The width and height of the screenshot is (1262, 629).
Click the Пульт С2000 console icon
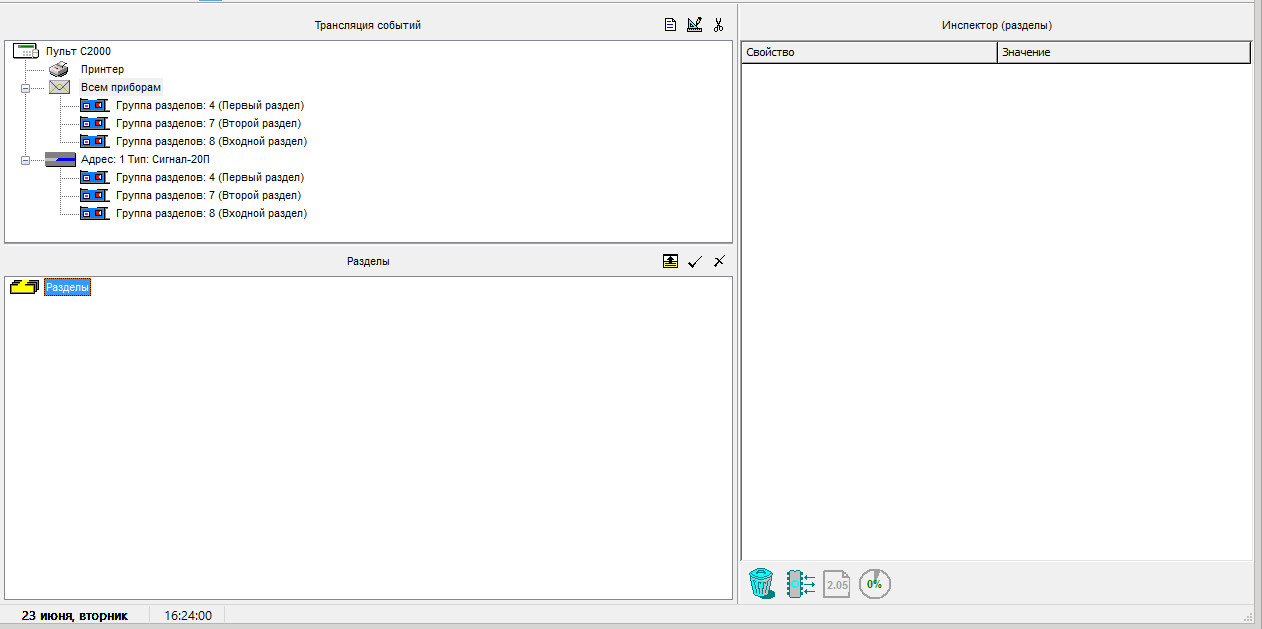tap(26, 51)
